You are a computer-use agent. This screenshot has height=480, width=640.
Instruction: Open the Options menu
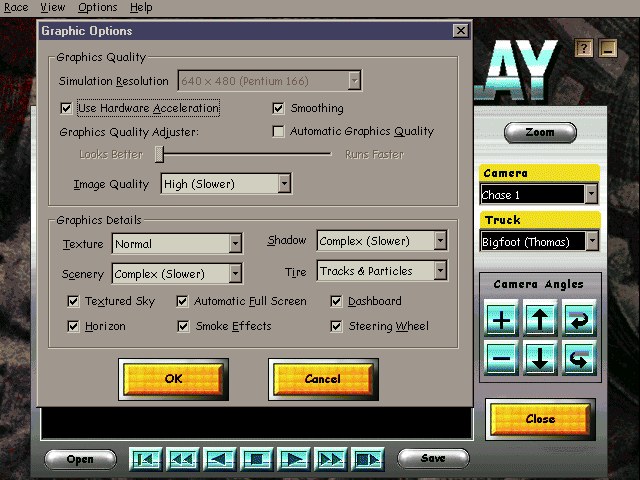pyautogui.click(x=98, y=7)
